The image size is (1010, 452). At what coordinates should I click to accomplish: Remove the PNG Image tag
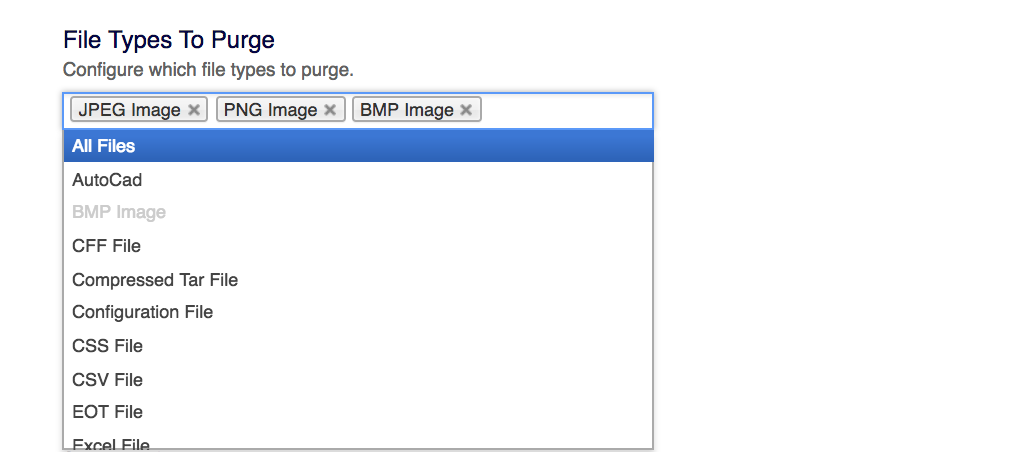point(330,110)
